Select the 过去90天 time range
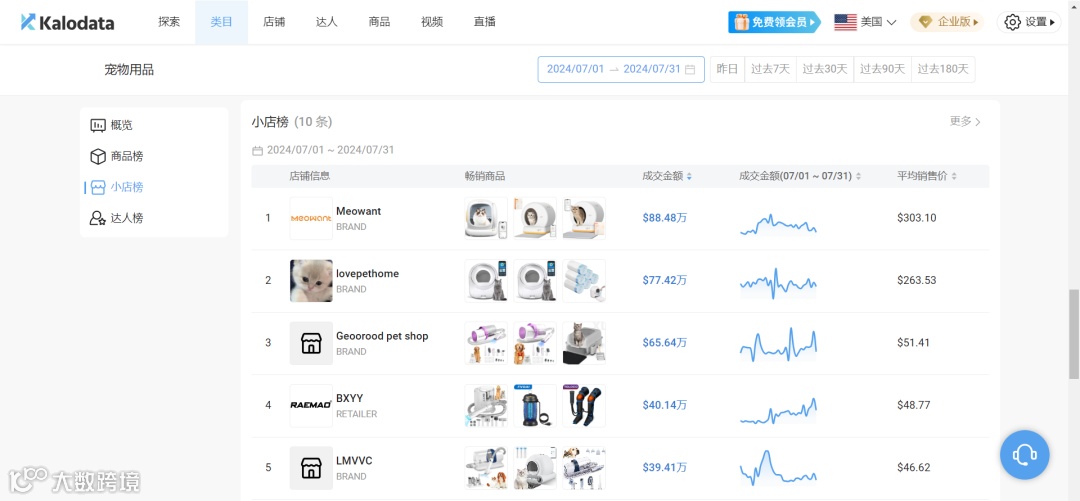Image resolution: width=1080 pixels, height=501 pixels. [x=882, y=70]
